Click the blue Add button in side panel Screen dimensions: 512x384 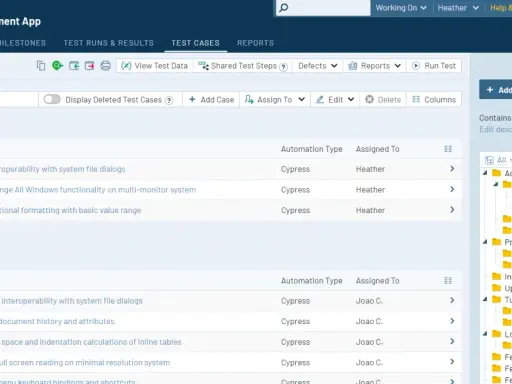496,89
